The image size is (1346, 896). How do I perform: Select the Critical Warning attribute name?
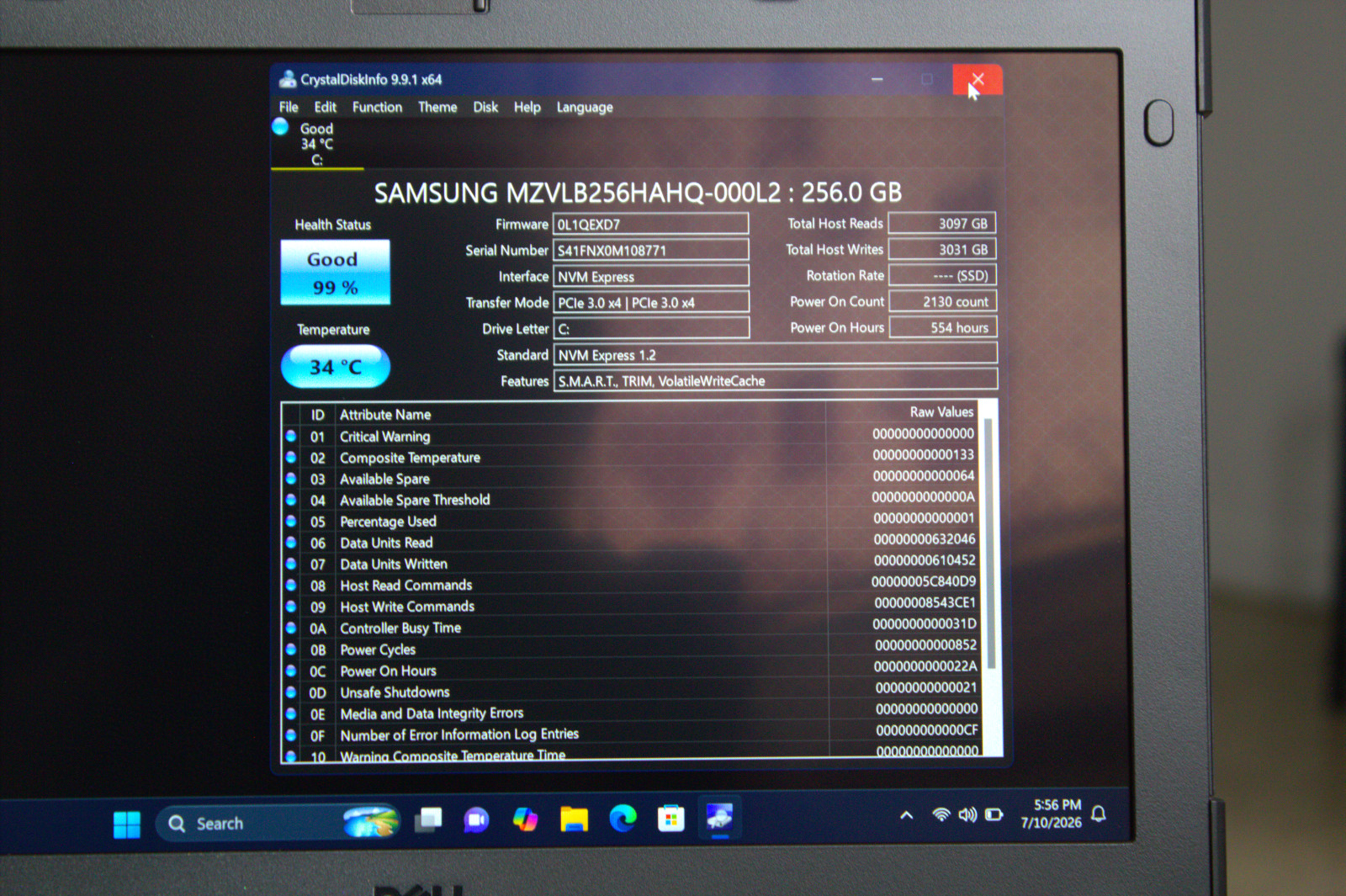tap(384, 436)
